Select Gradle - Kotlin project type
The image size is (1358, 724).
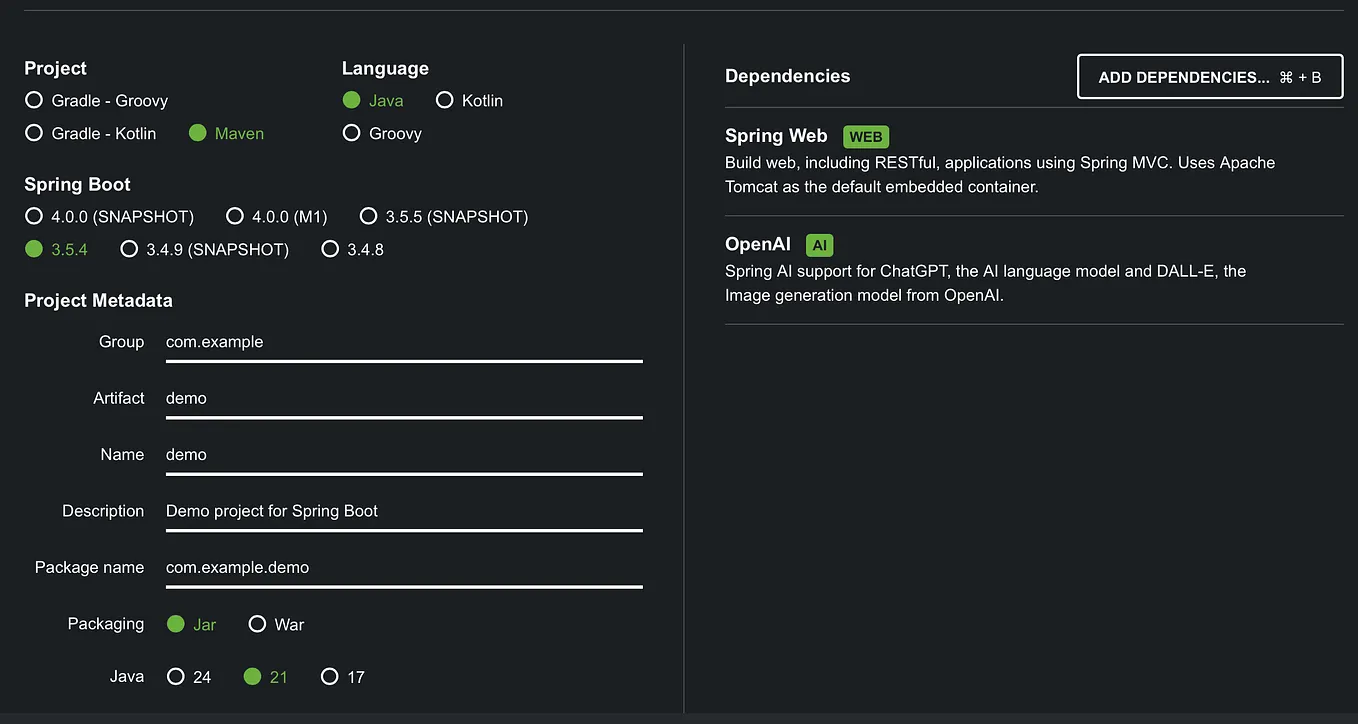pos(33,133)
